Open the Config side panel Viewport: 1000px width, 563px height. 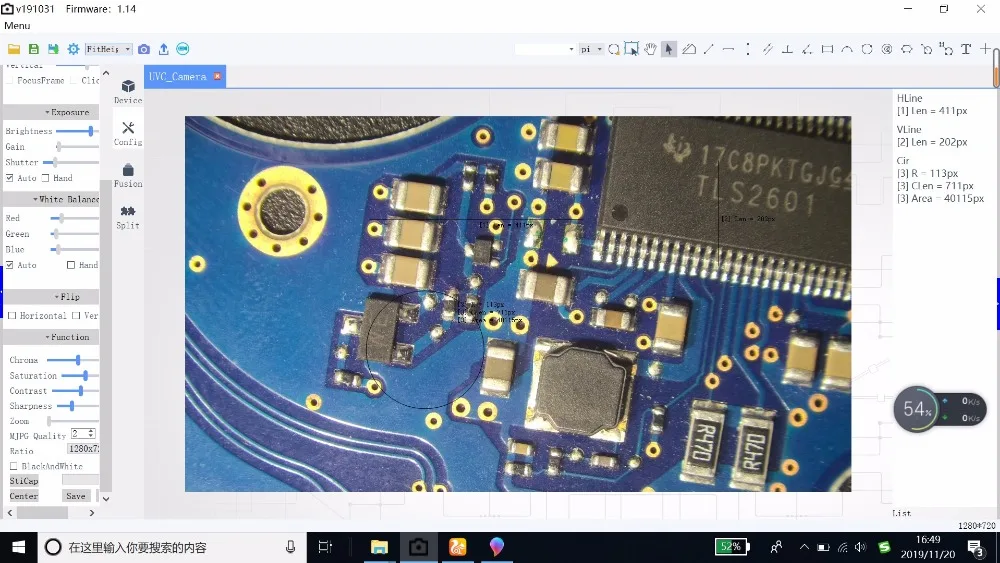pos(128,134)
